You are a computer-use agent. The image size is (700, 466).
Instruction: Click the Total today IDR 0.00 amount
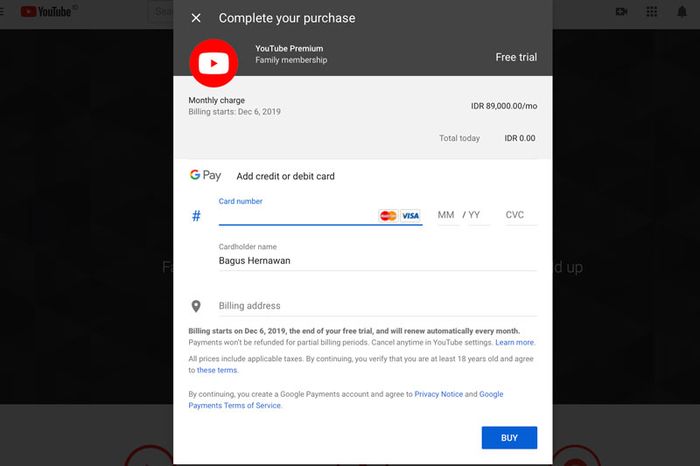pos(520,138)
